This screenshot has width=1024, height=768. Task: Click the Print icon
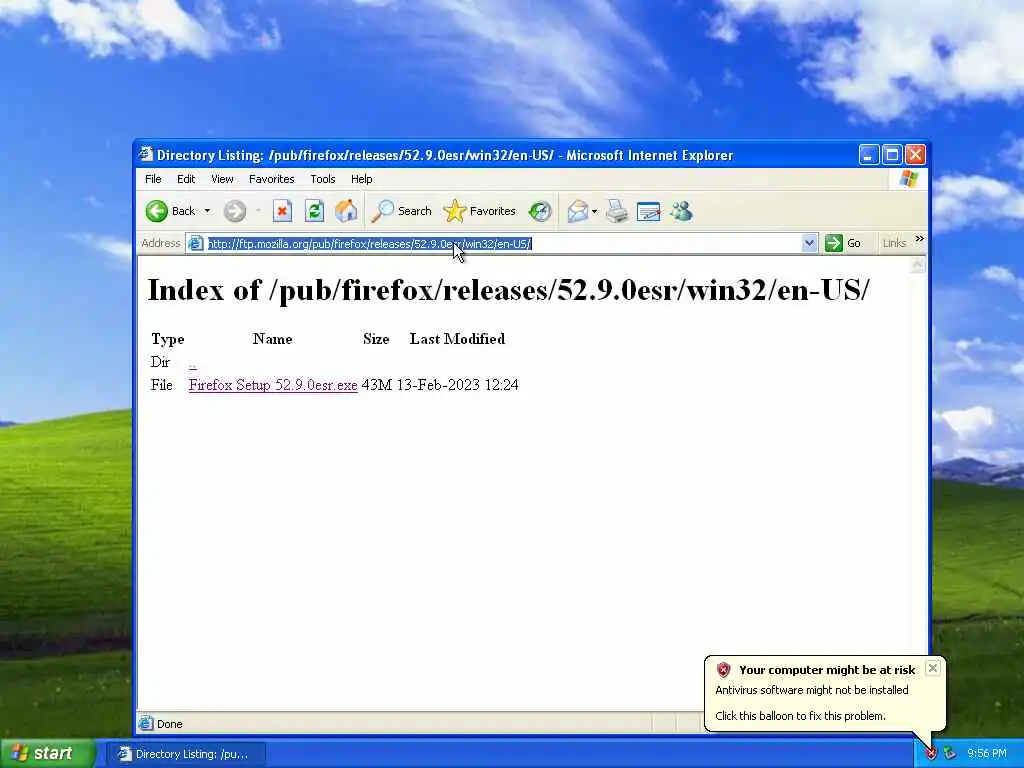(616, 211)
